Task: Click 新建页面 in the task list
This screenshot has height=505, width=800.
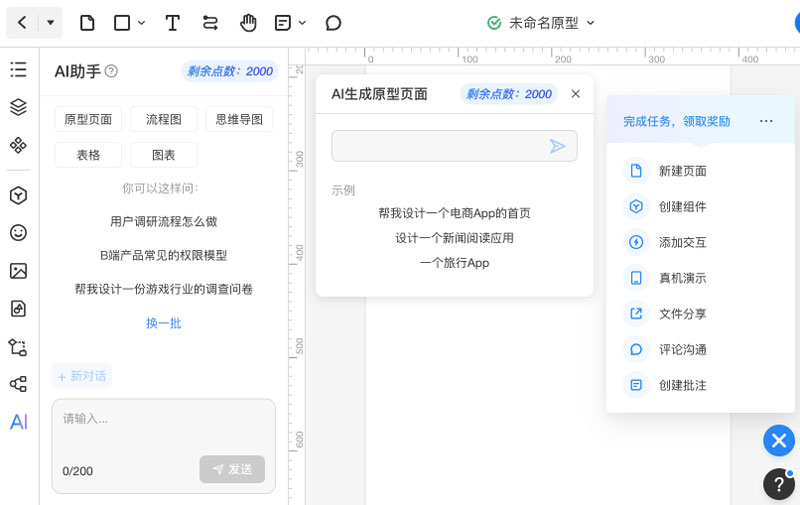Action: [682, 171]
